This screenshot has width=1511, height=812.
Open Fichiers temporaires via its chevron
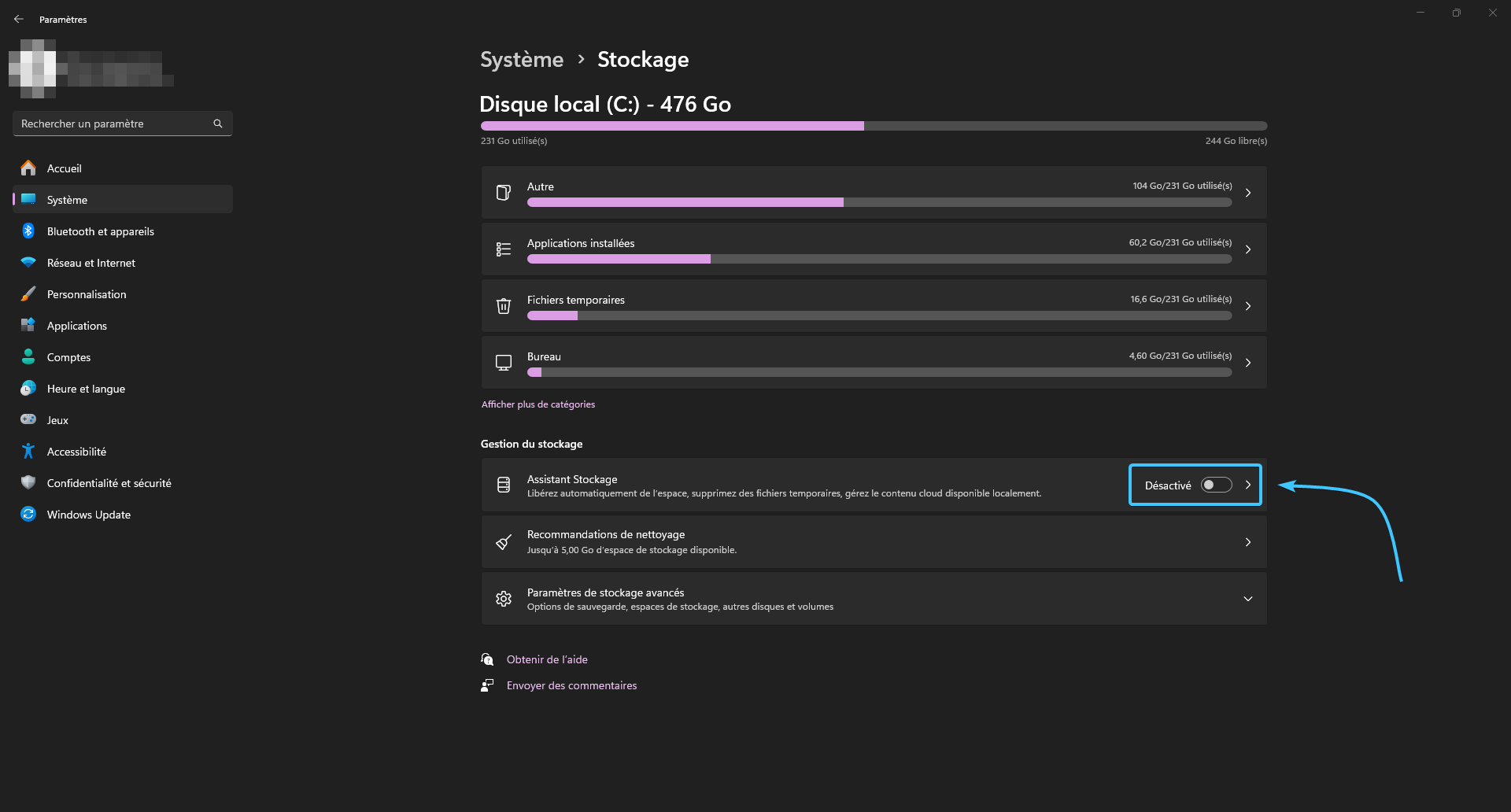click(1248, 306)
